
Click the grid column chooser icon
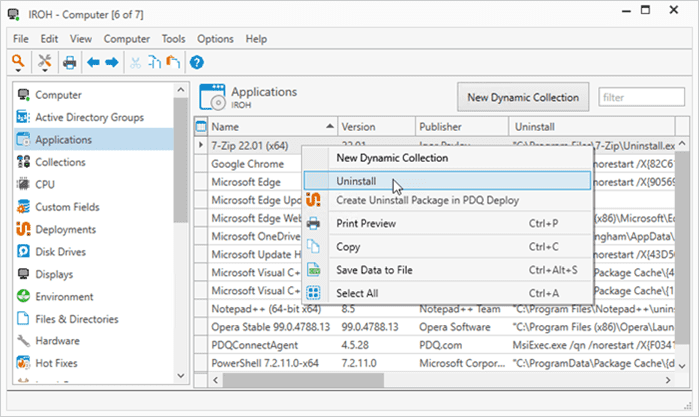[201, 127]
